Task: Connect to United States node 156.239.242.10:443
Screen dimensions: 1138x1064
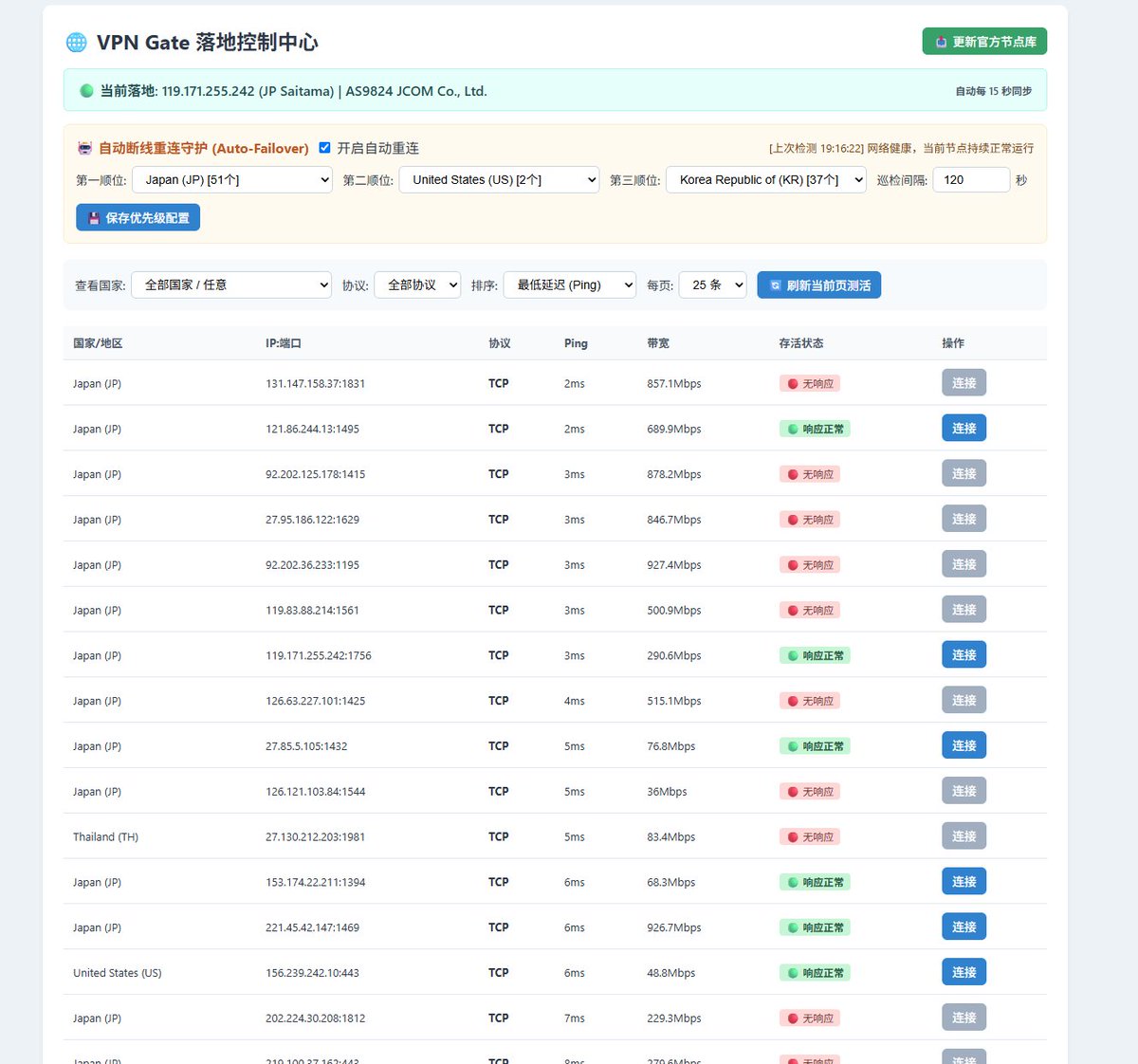Action: tap(964, 972)
